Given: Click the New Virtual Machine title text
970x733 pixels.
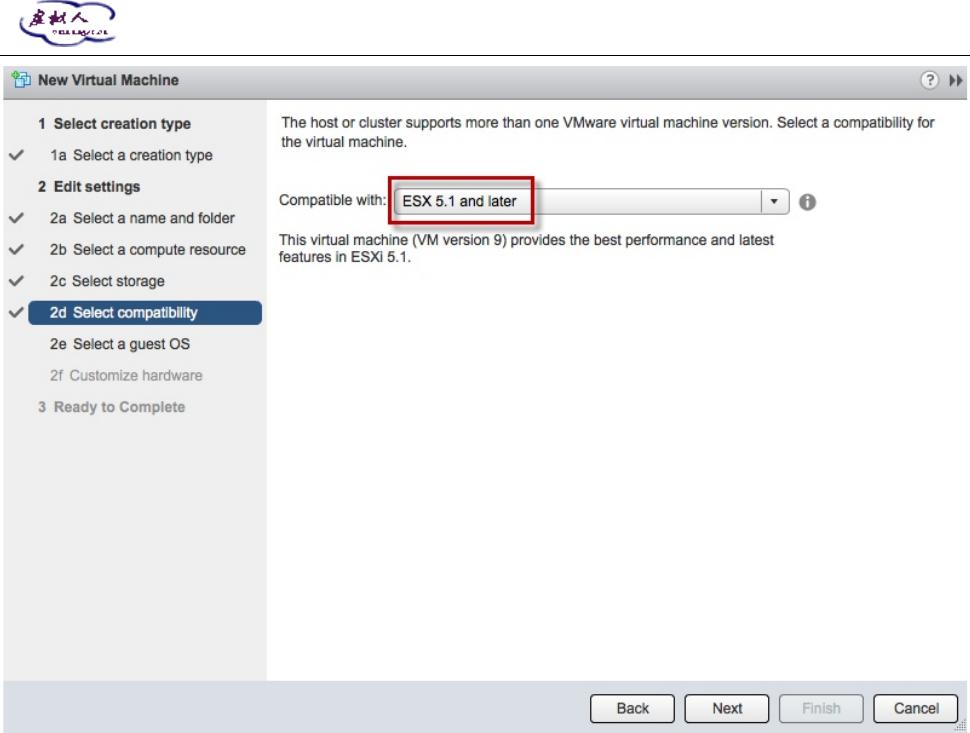Looking at the screenshot, I should [x=108, y=80].
